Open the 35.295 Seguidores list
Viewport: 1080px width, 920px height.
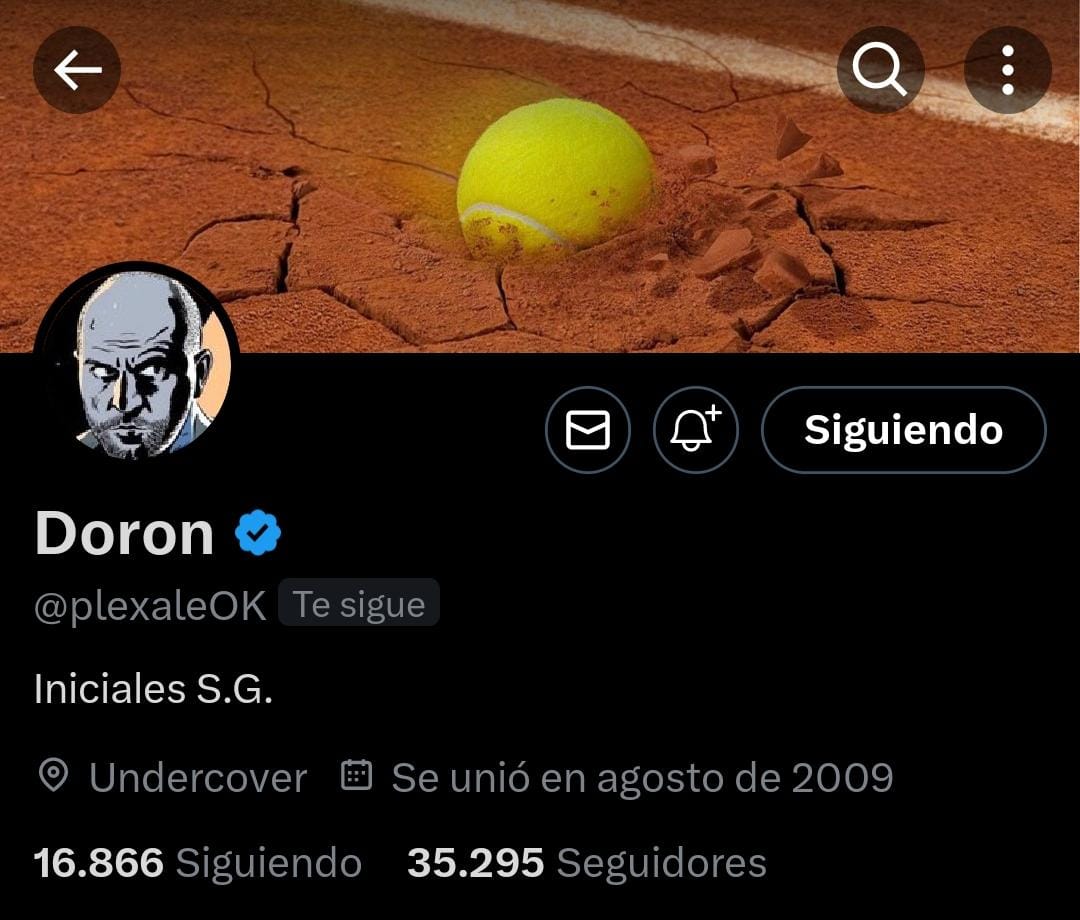(587, 862)
